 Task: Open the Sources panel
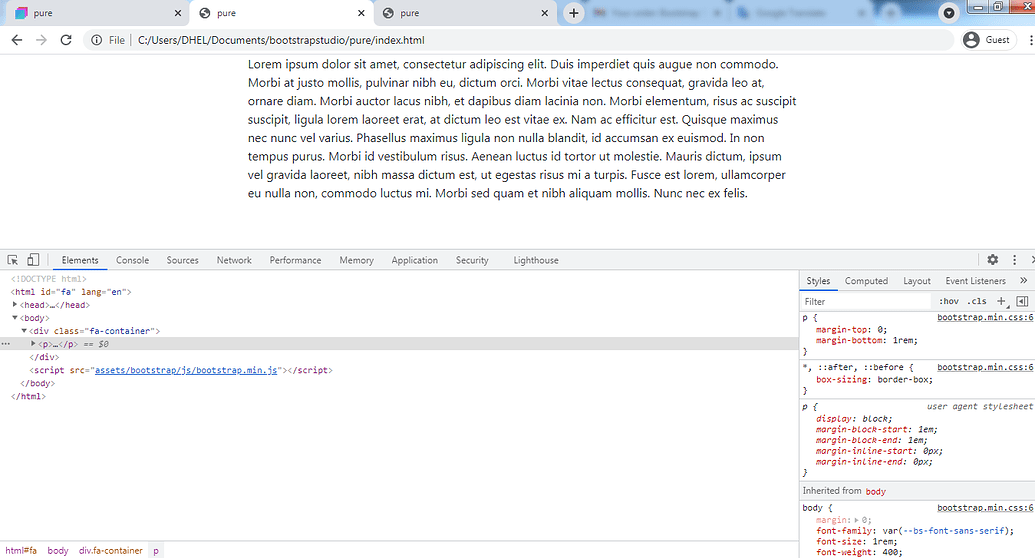[183, 260]
